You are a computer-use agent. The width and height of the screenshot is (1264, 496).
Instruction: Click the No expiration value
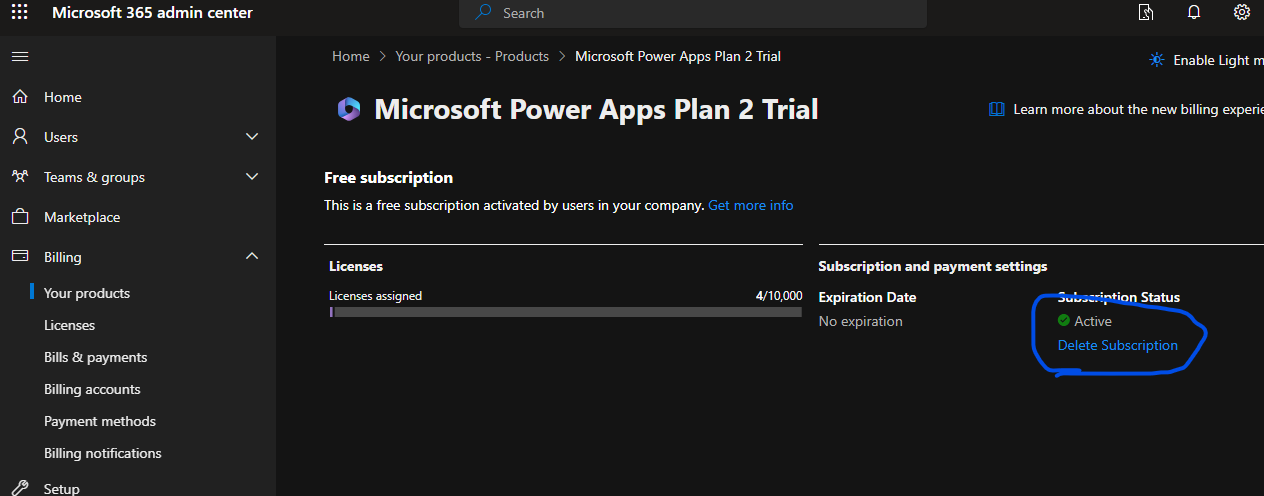(861, 321)
